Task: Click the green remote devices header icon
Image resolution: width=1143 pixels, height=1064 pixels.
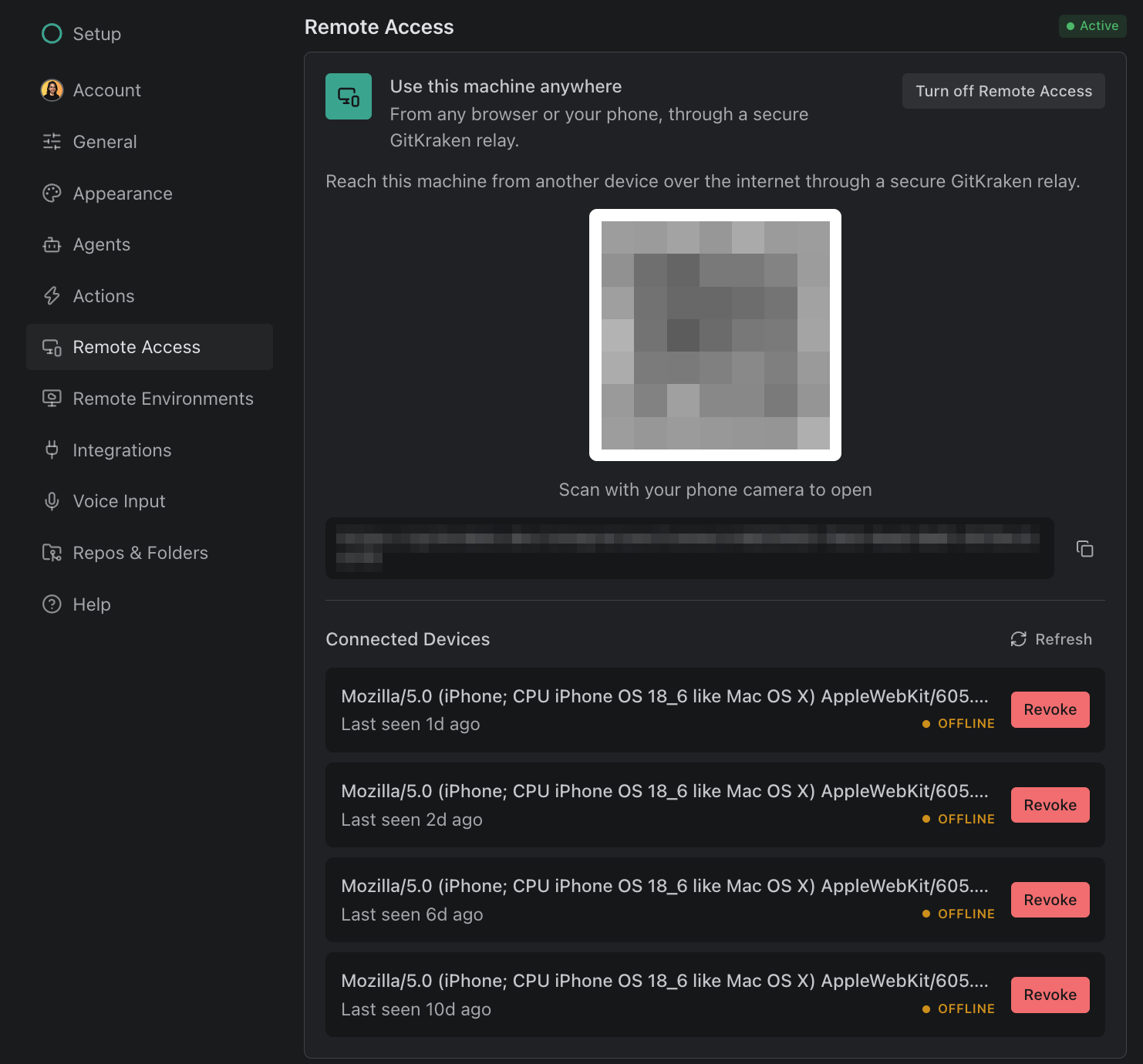Action: coord(349,96)
